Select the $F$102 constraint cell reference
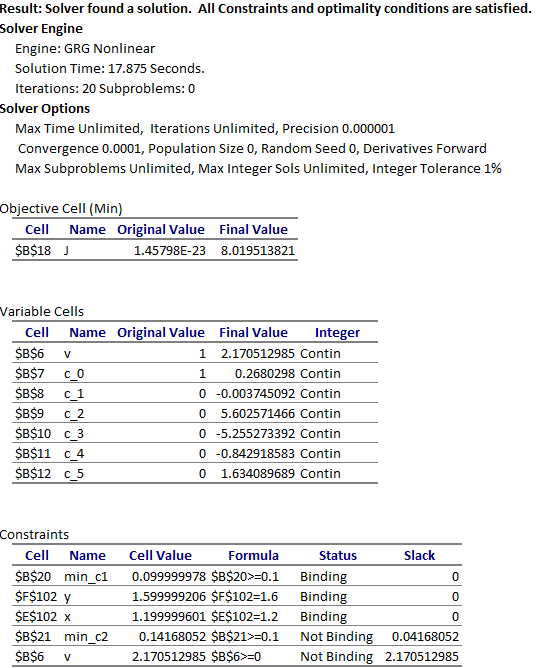Viewport: 537px width, 668px height. point(36,596)
